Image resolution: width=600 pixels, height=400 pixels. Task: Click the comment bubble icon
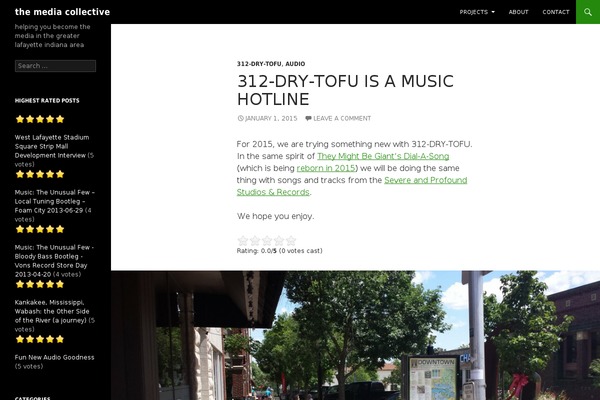point(308,118)
